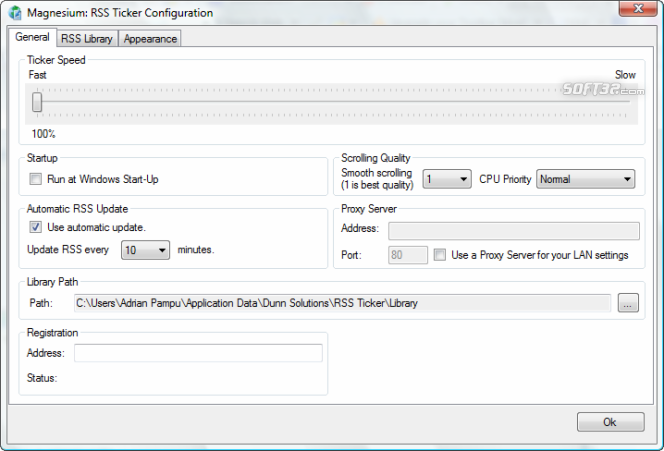
Task: Open the Appearance tab
Action: (x=150, y=39)
